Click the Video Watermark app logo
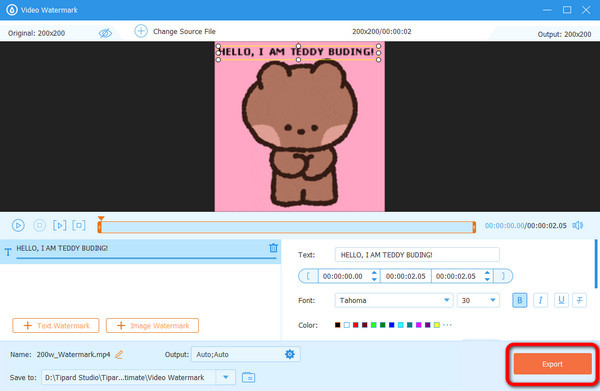The height and width of the screenshot is (391, 600). [12, 10]
